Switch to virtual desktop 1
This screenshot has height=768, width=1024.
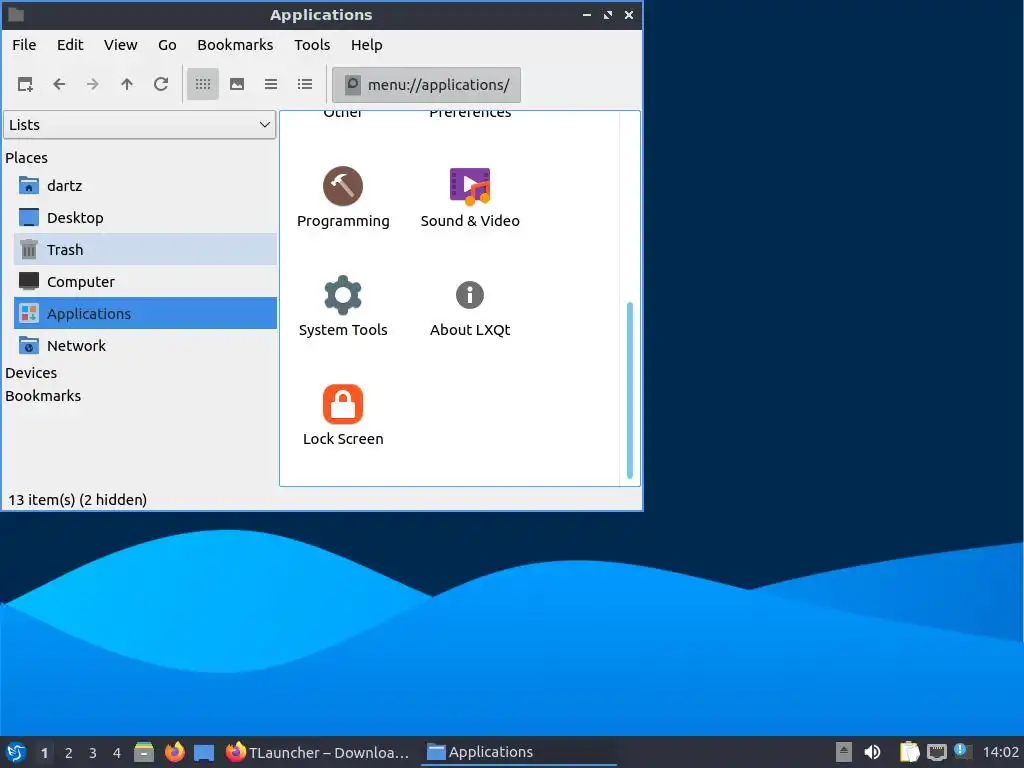(x=44, y=753)
